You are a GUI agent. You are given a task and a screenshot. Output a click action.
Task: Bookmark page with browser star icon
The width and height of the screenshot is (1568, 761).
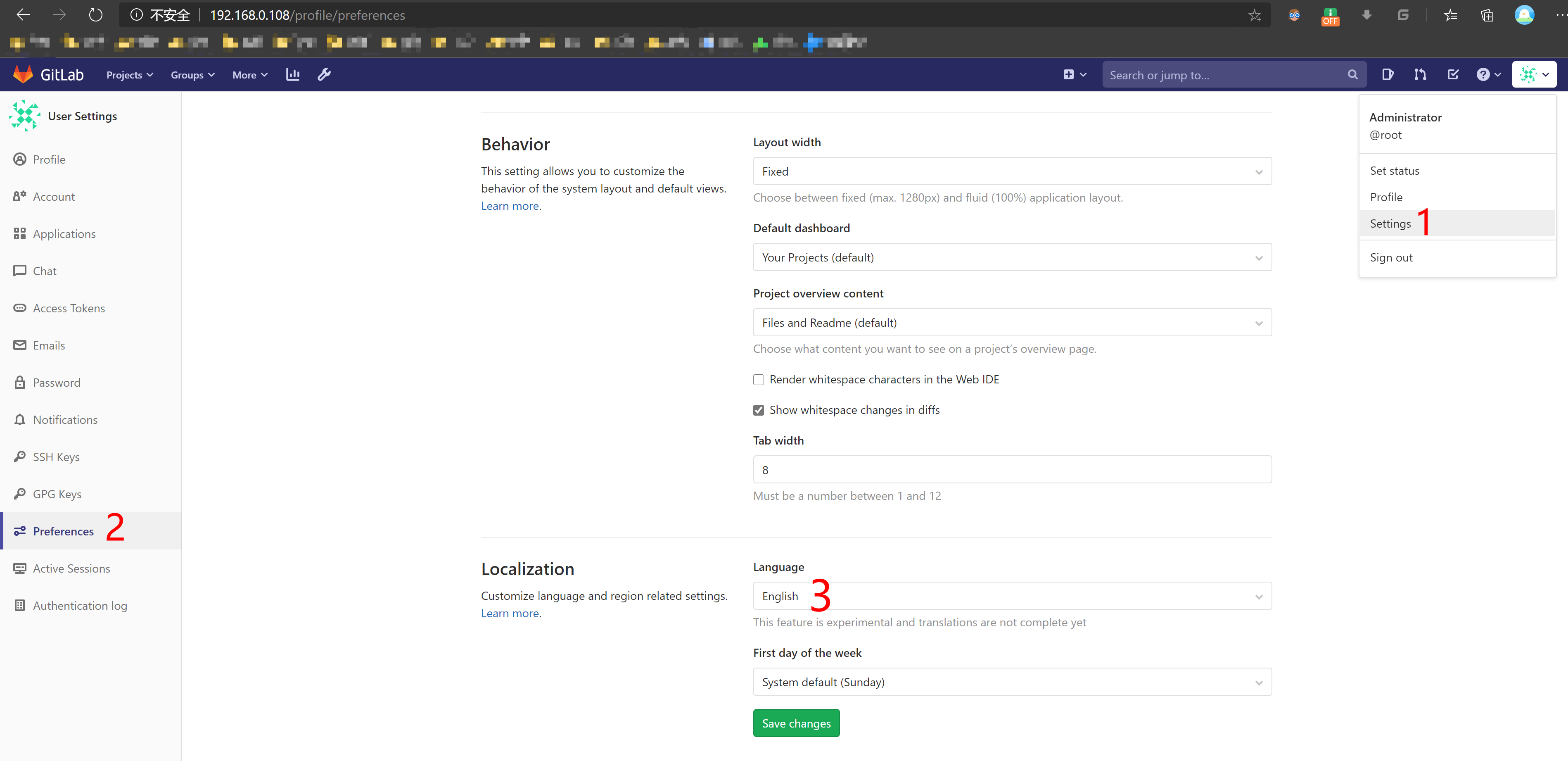click(1255, 15)
